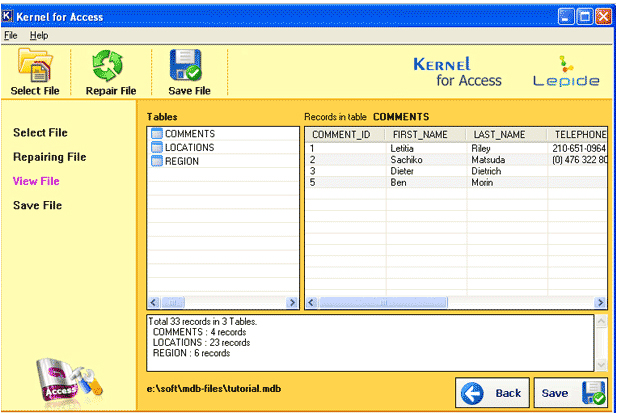Click the 'REGION : 6 records' summary line
Screen dimensions: 621x413
pos(191,353)
